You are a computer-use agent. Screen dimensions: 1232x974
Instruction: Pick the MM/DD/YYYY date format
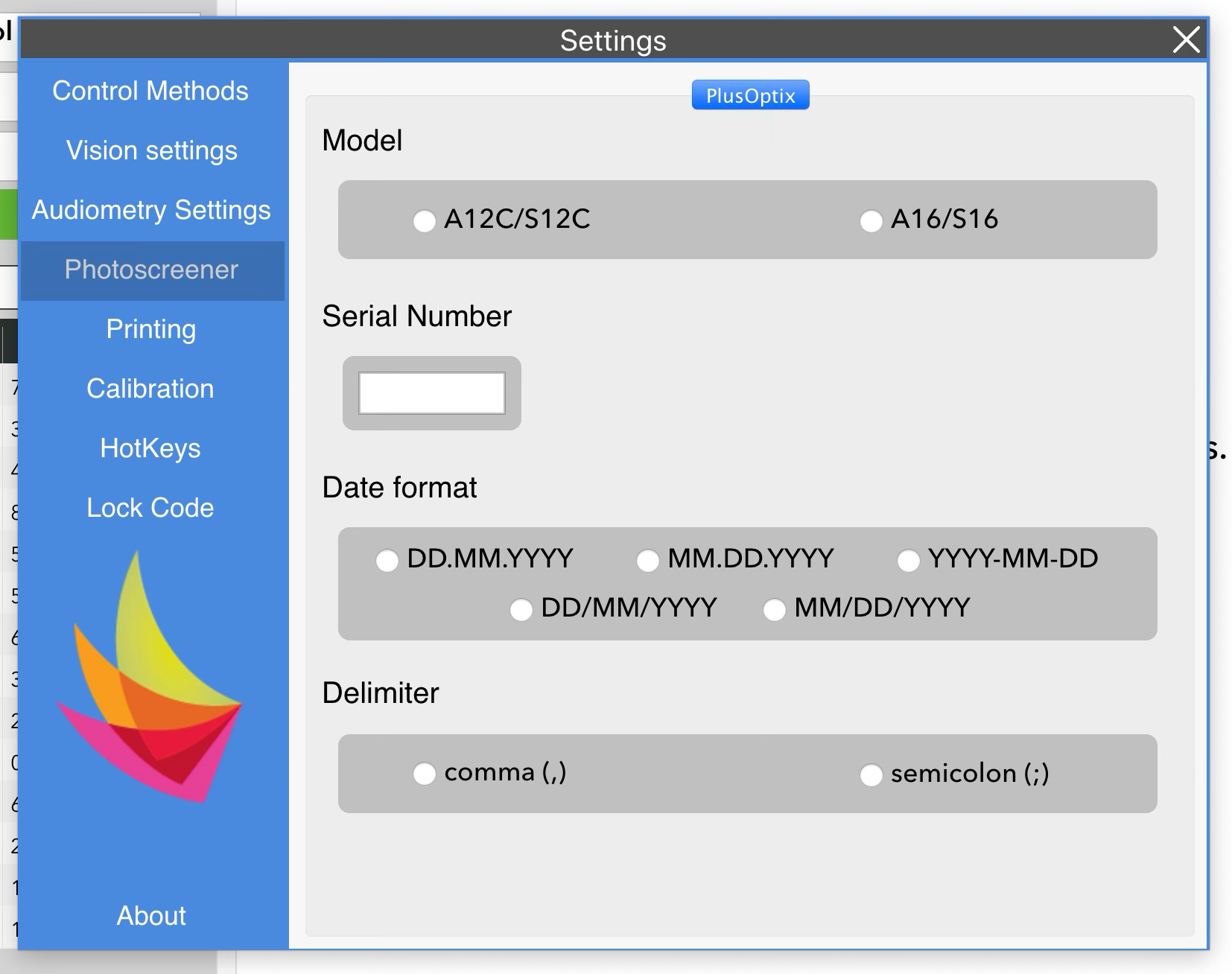[775, 610]
